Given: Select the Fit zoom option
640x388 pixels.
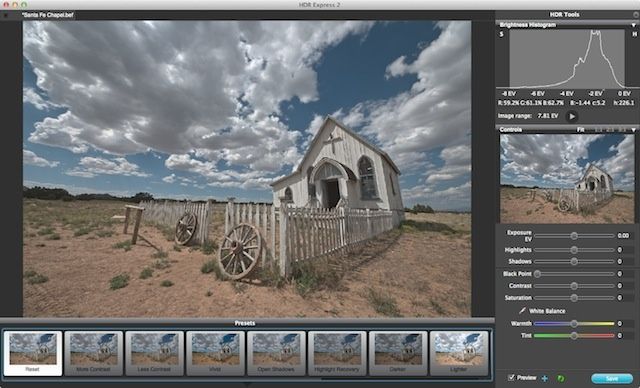Looking at the screenshot, I should click(x=580, y=130).
